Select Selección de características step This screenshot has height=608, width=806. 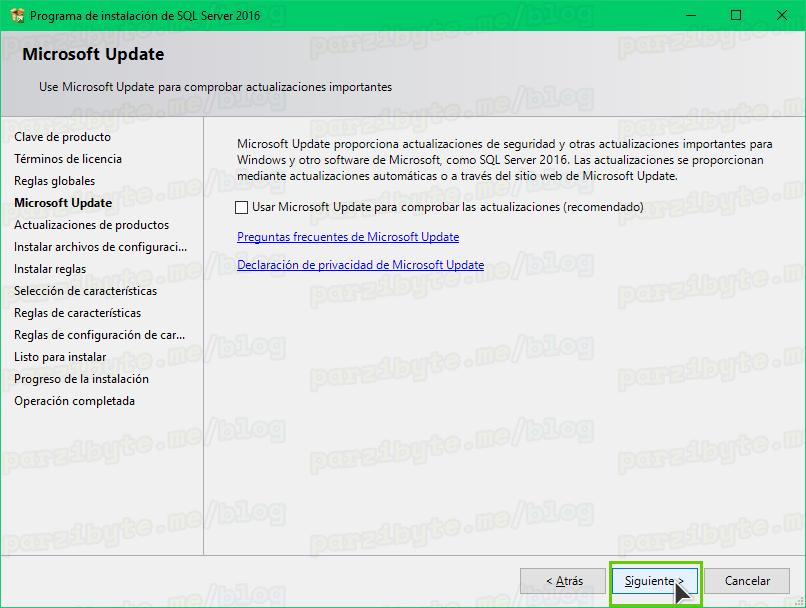[85, 291]
